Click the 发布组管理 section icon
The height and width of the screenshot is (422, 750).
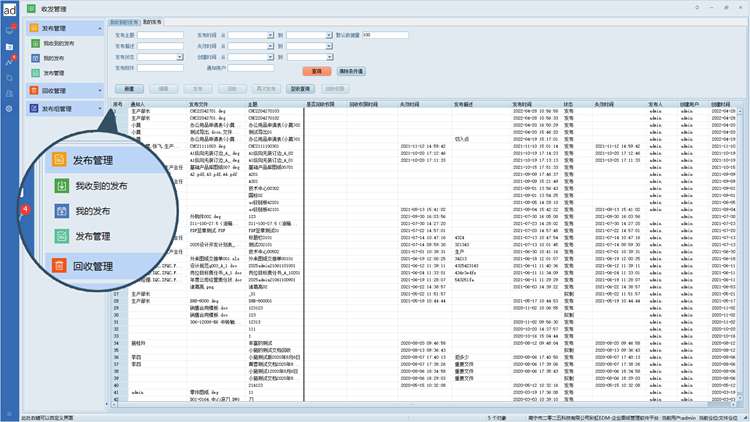(32, 109)
